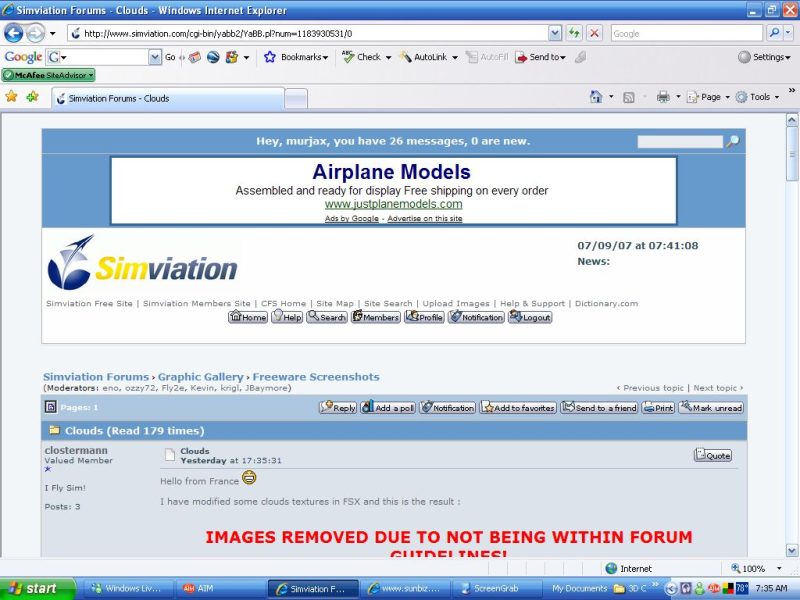Click the Ads by Google link
This screenshot has width=800, height=600.
[x=352, y=218]
